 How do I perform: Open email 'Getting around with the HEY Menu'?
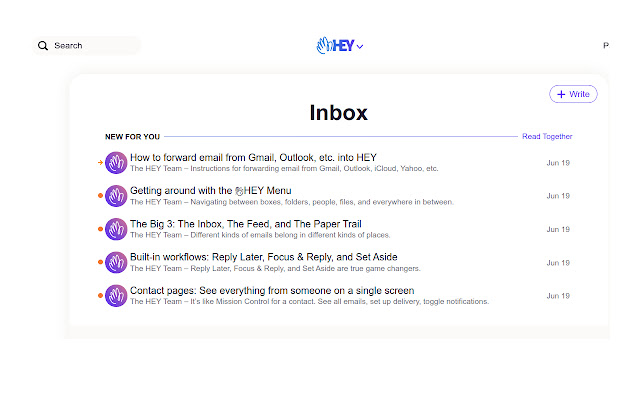211,191
